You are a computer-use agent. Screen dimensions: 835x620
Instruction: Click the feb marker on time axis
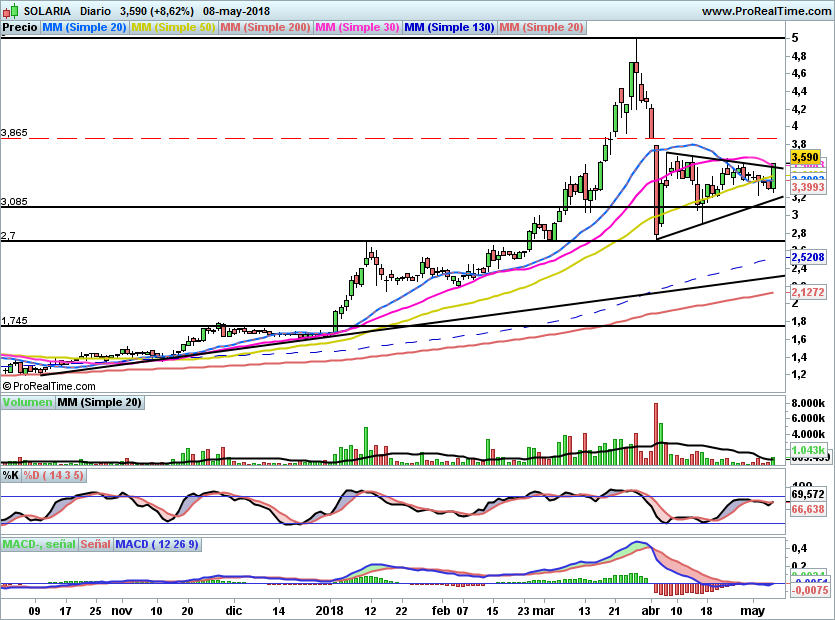(440, 610)
